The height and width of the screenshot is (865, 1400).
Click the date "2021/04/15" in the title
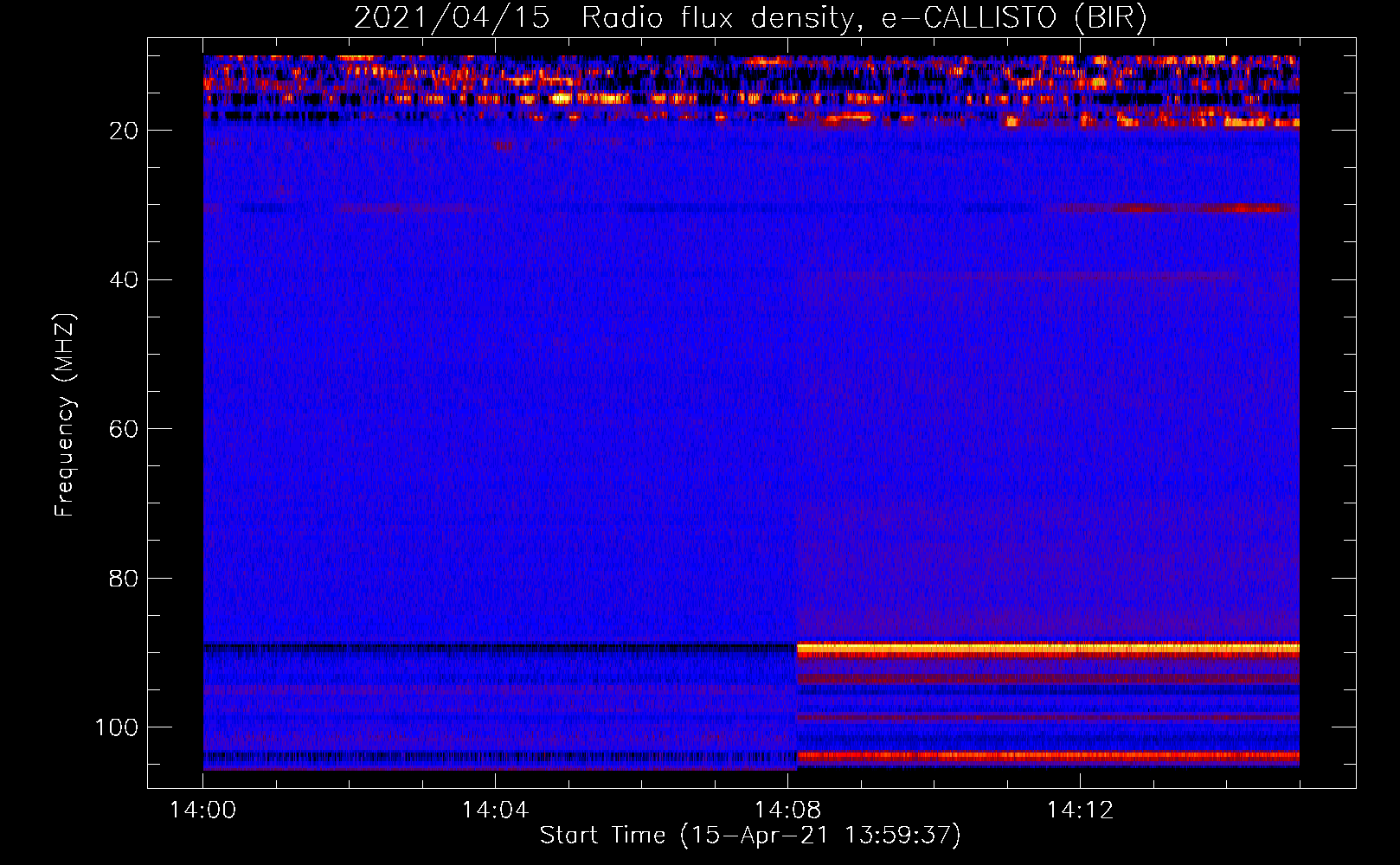tap(452, 17)
